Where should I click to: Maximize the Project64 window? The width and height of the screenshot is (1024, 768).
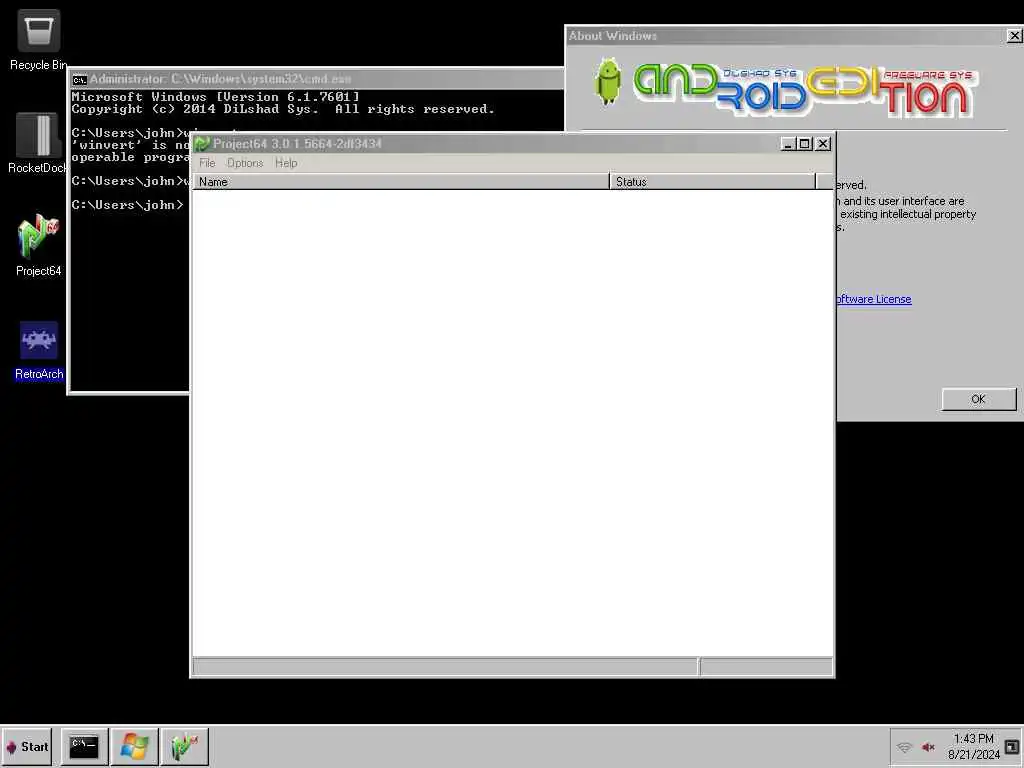point(805,144)
